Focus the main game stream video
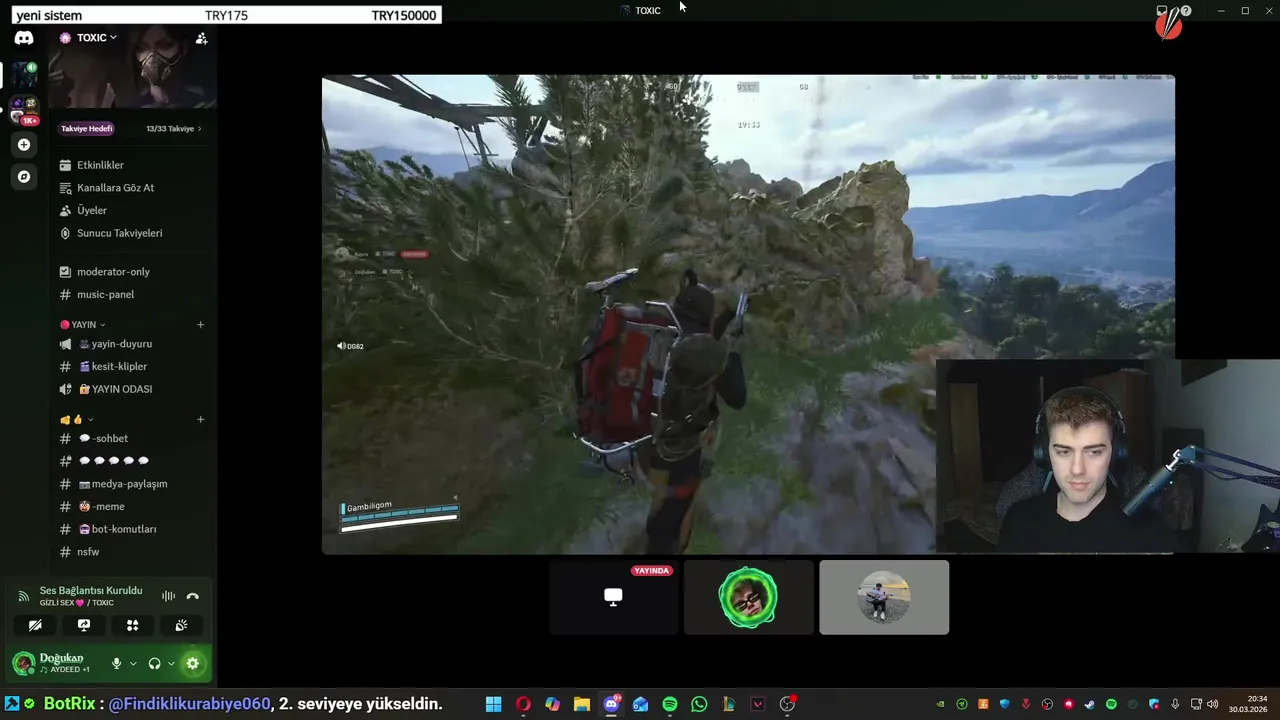This screenshot has width=1280, height=720. tap(748, 314)
